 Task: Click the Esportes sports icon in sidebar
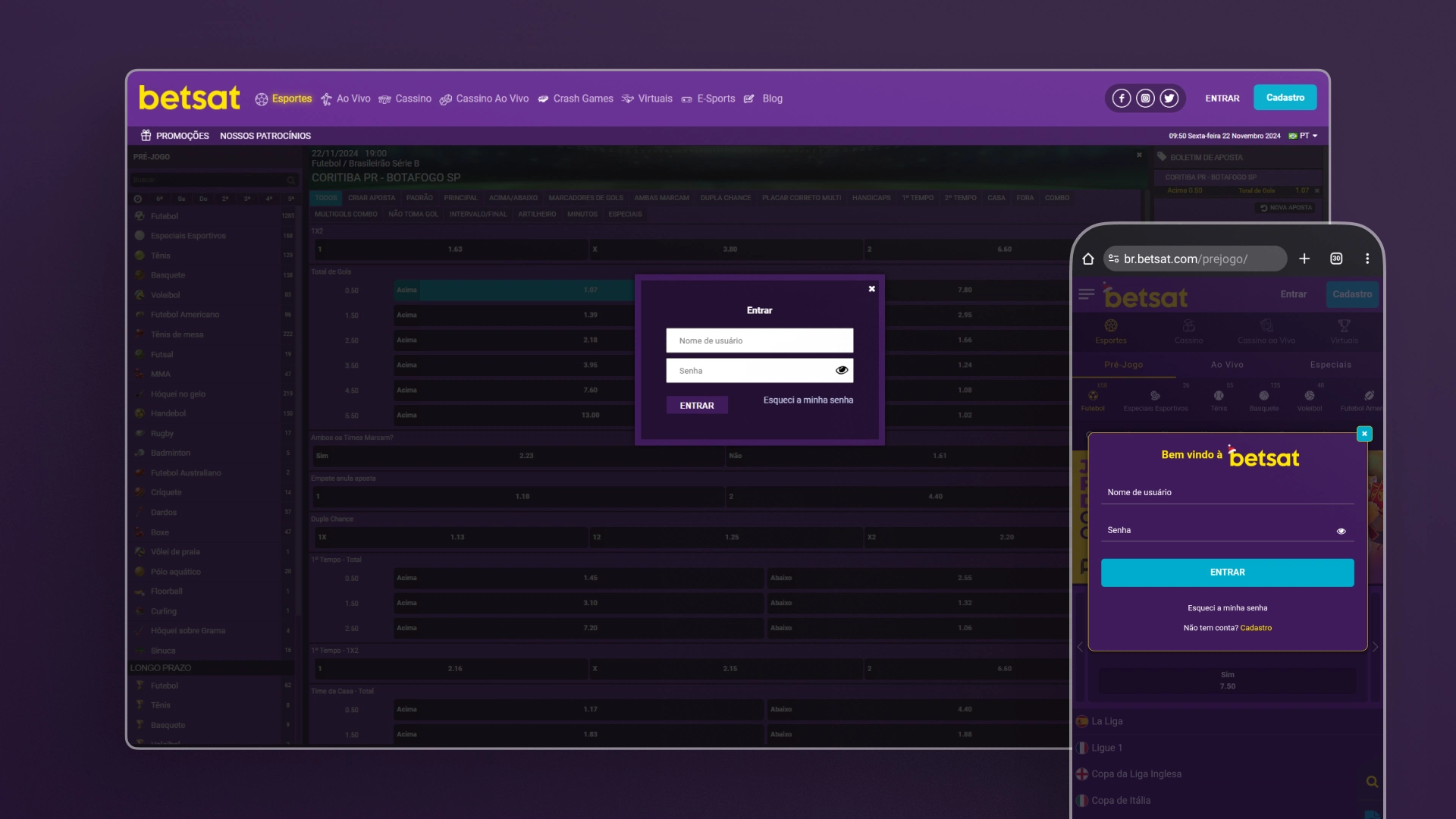(1109, 330)
